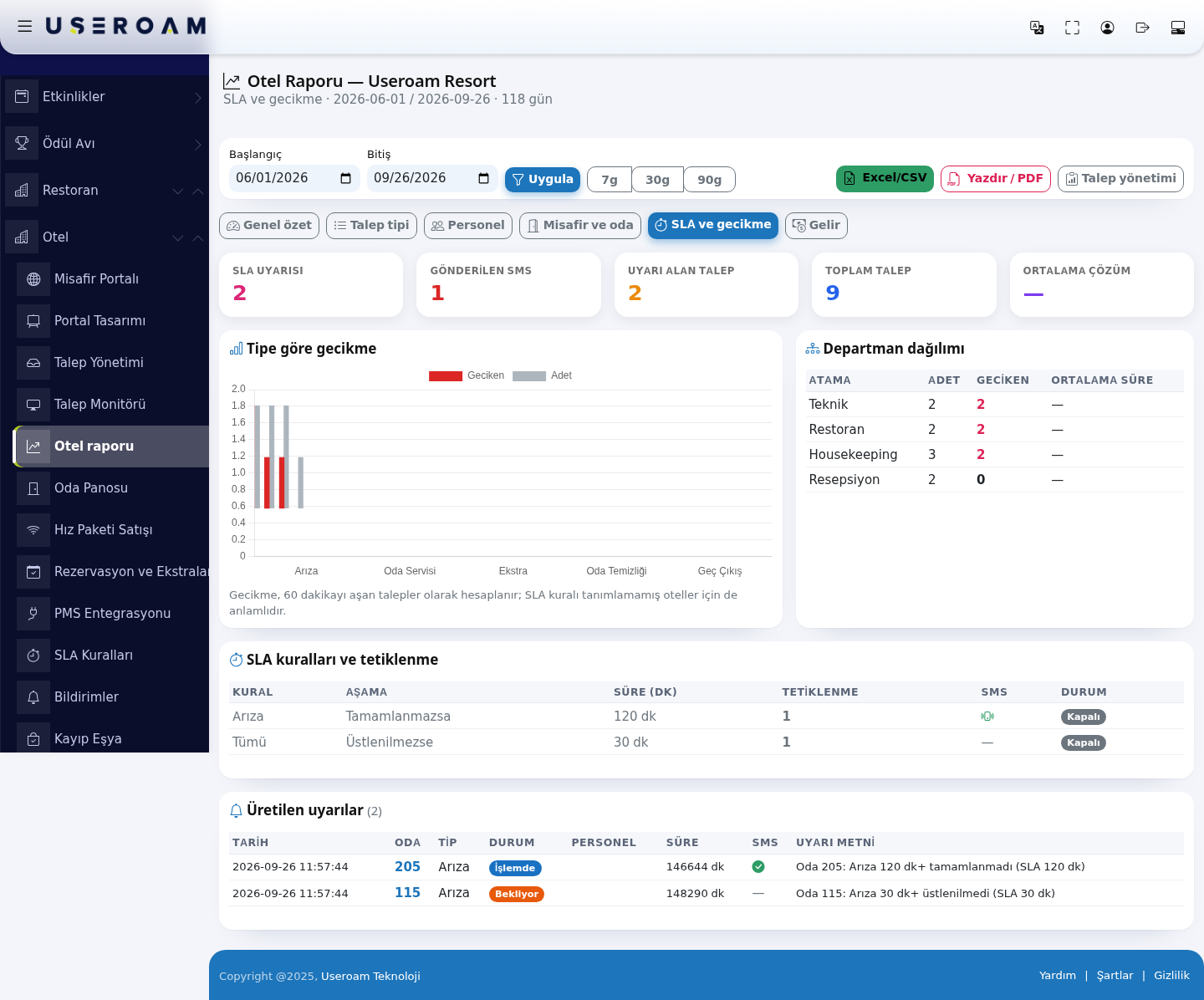Open the Yardım footer link
This screenshot has height=1000, width=1204.
point(1058,976)
